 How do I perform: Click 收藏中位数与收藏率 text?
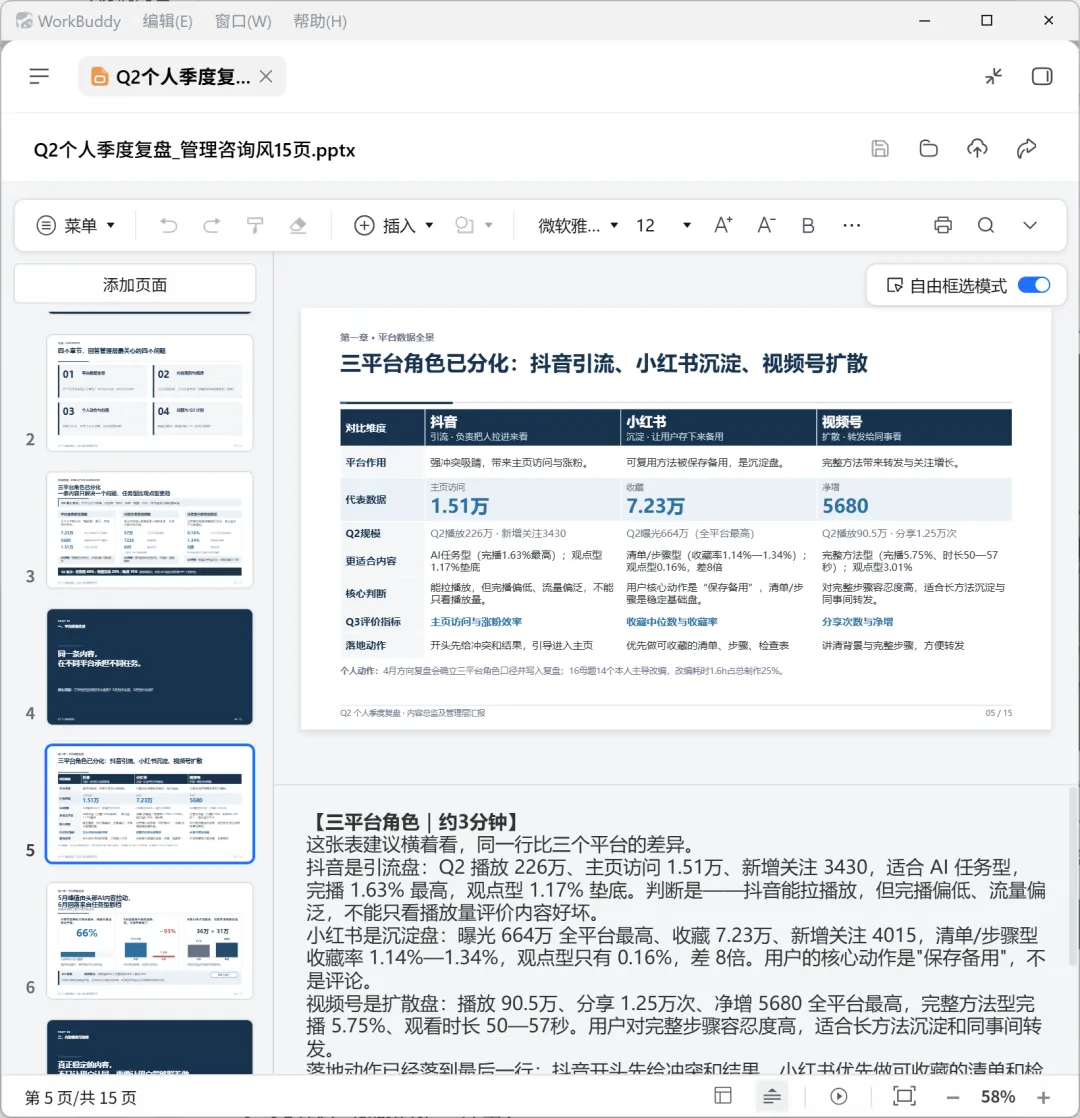672,622
